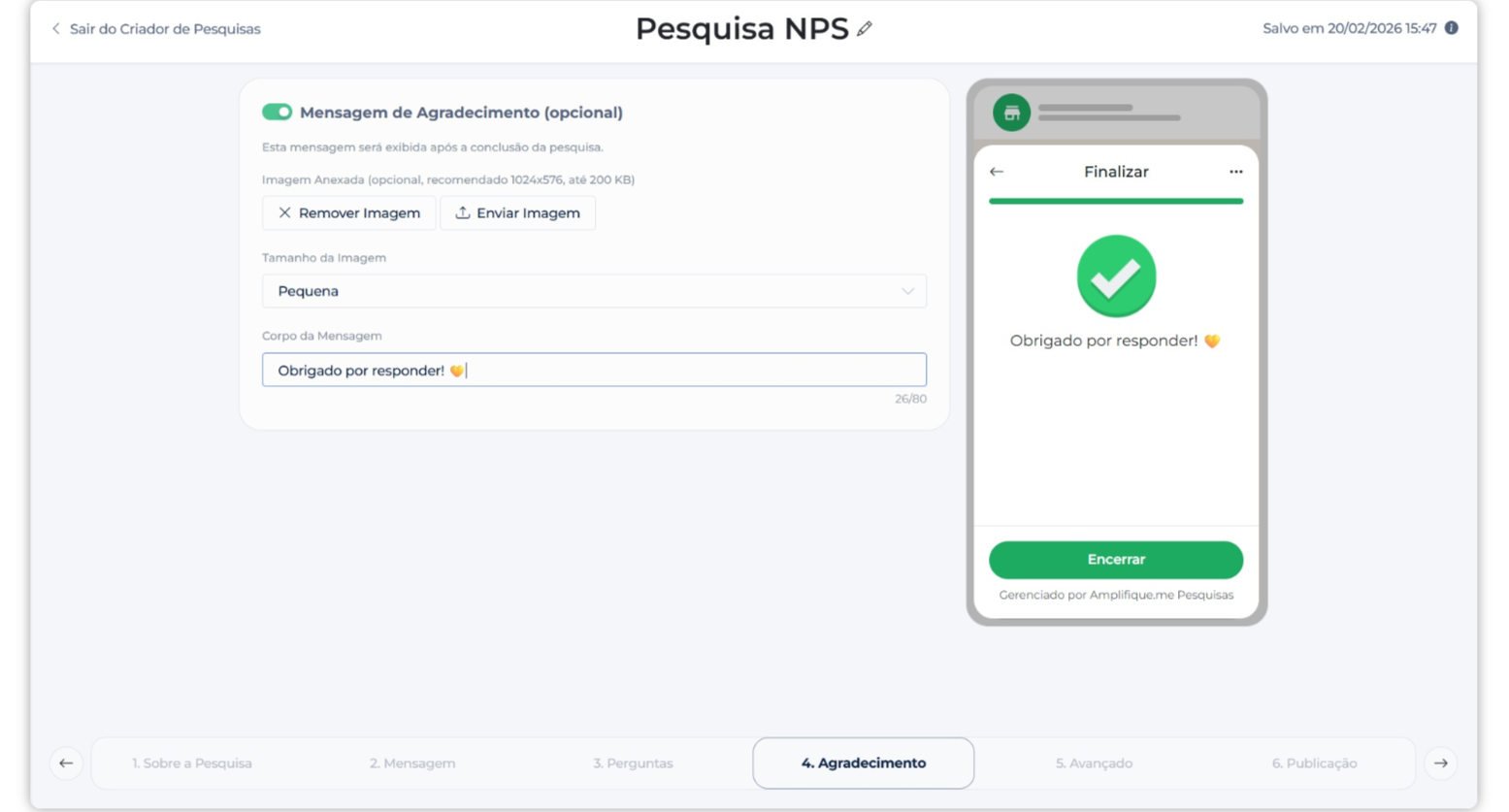Image resolution: width=1509 pixels, height=812 pixels.
Task: Switch to 1. Sobre a Pesquisa step
Action: pos(192,763)
